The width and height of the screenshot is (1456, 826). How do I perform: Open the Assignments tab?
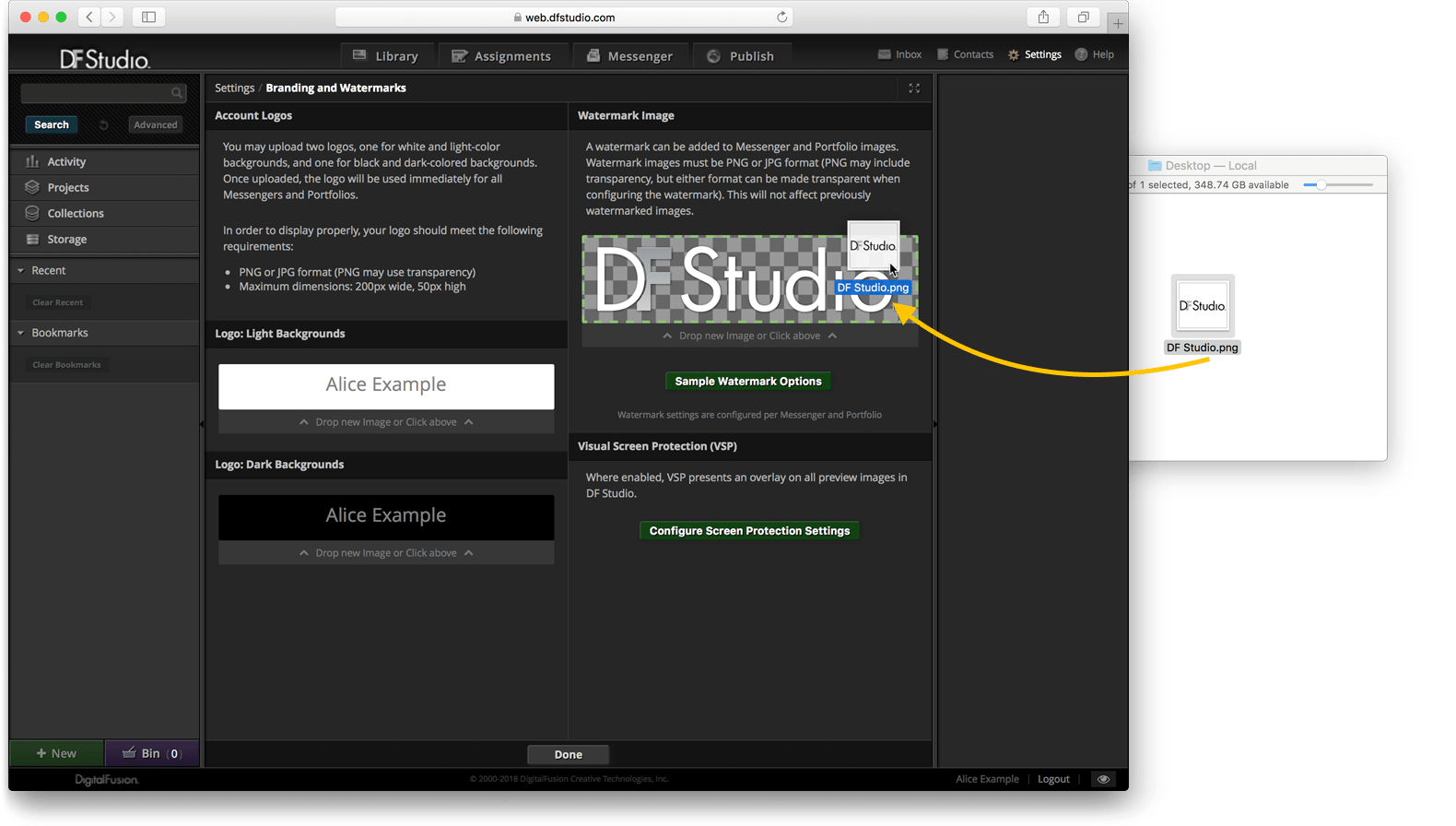point(501,56)
